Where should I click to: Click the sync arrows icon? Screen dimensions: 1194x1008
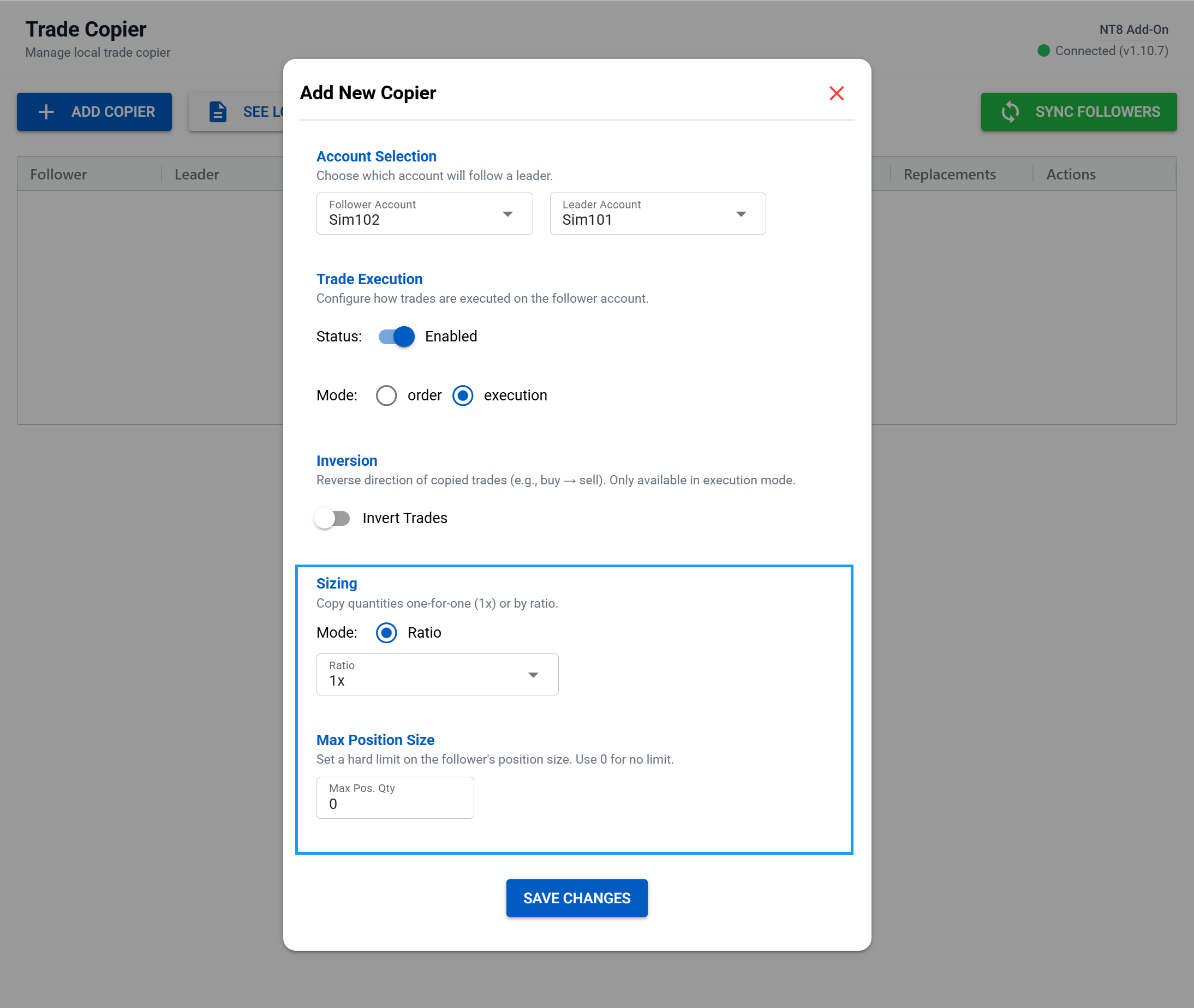pos(1010,111)
